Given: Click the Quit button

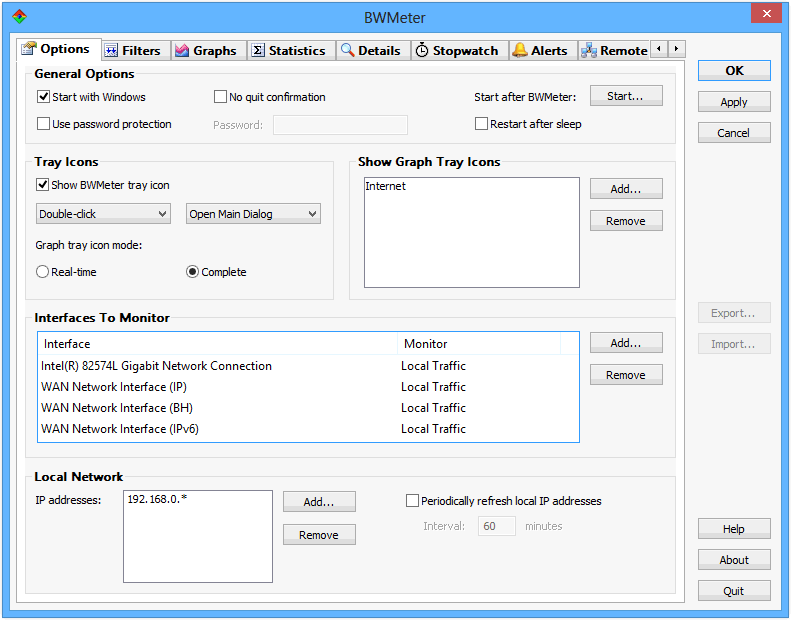Looking at the screenshot, I should tap(734, 591).
